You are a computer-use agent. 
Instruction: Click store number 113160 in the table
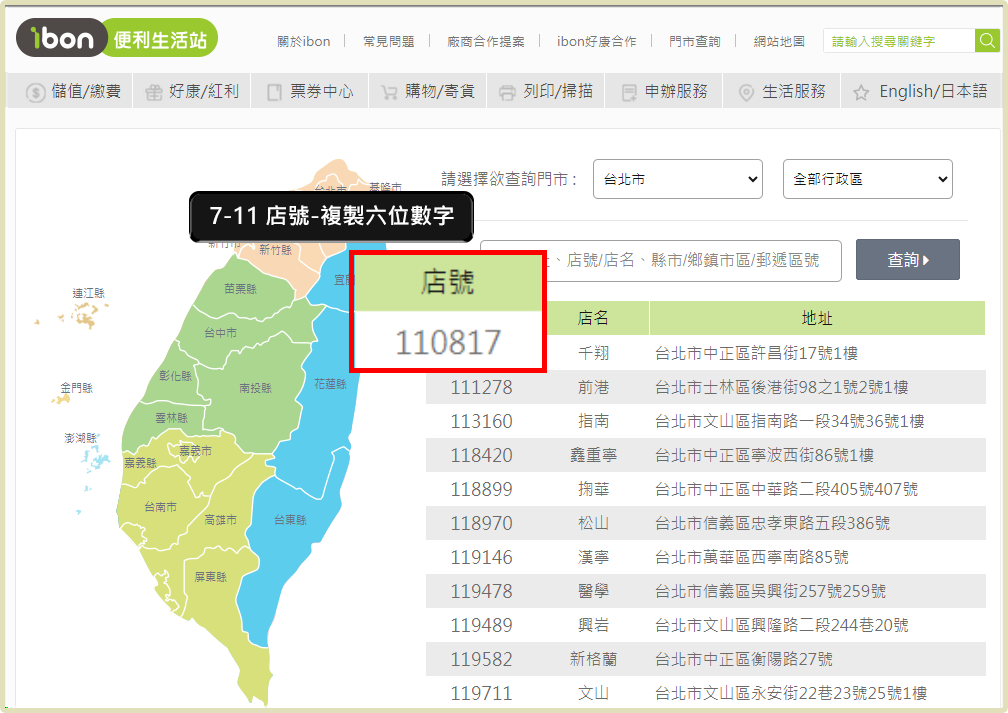pos(481,421)
